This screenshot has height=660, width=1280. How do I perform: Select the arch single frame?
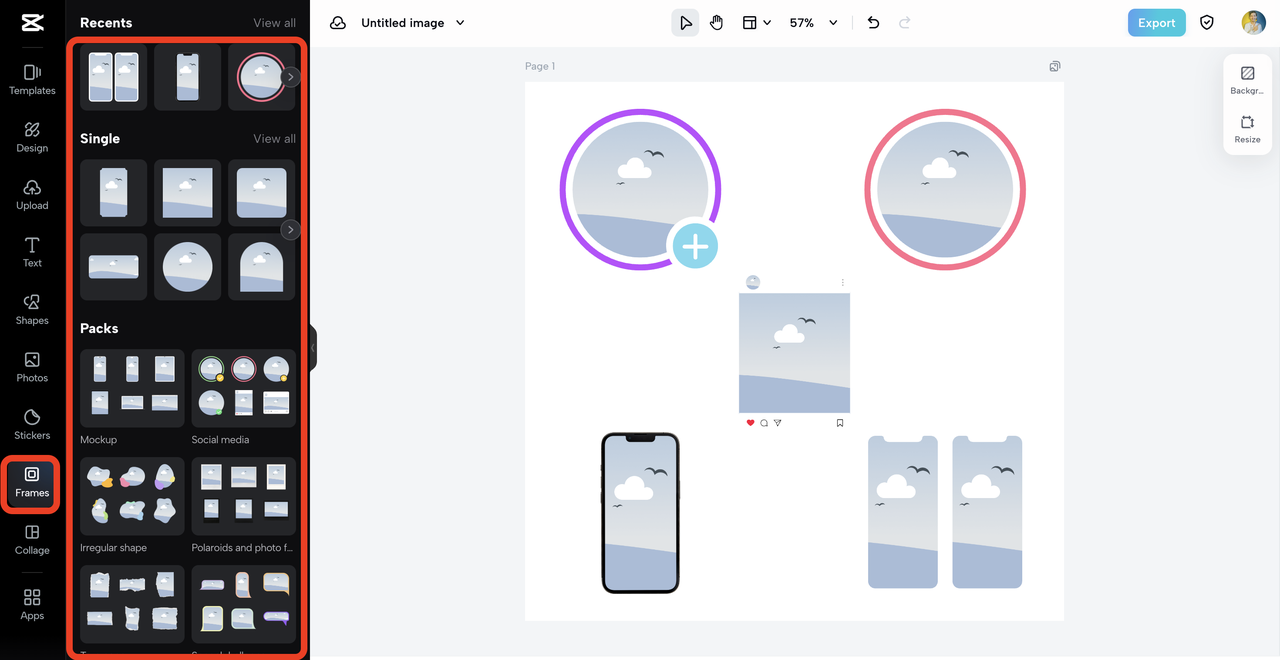261,267
